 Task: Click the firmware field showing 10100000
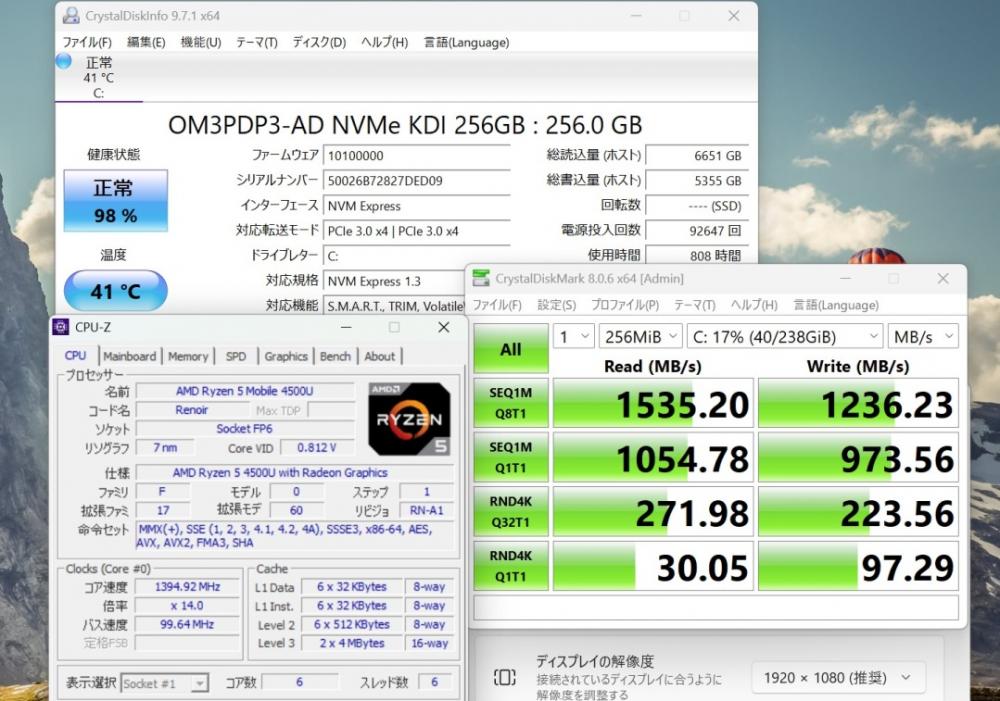pos(417,156)
